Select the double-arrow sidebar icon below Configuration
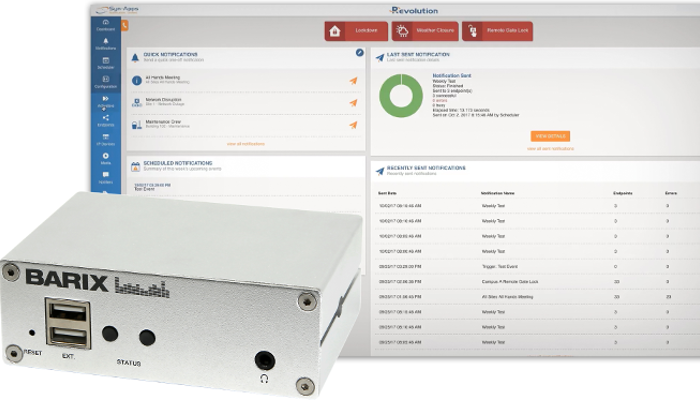700x400 pixels. tap(106, 101)
